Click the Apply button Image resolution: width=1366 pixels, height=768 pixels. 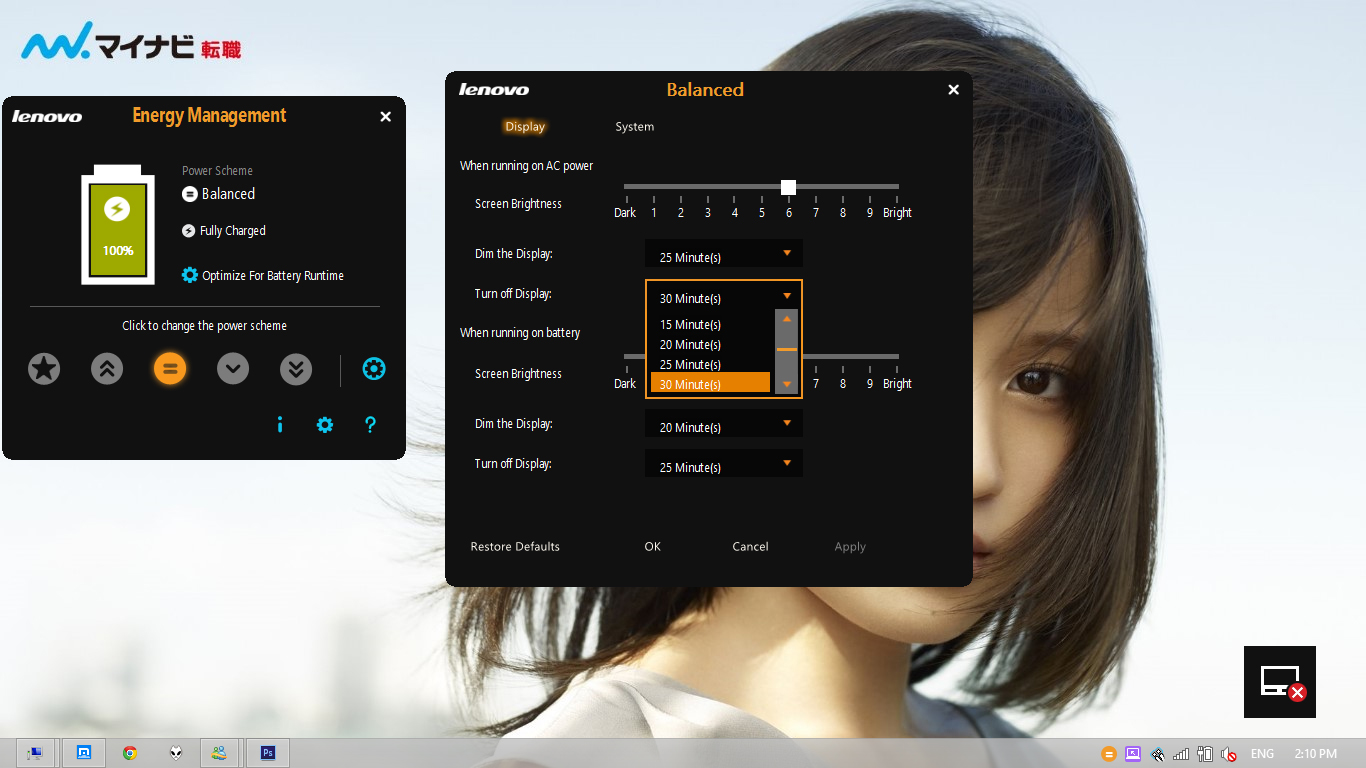click(x=850, y=547)
